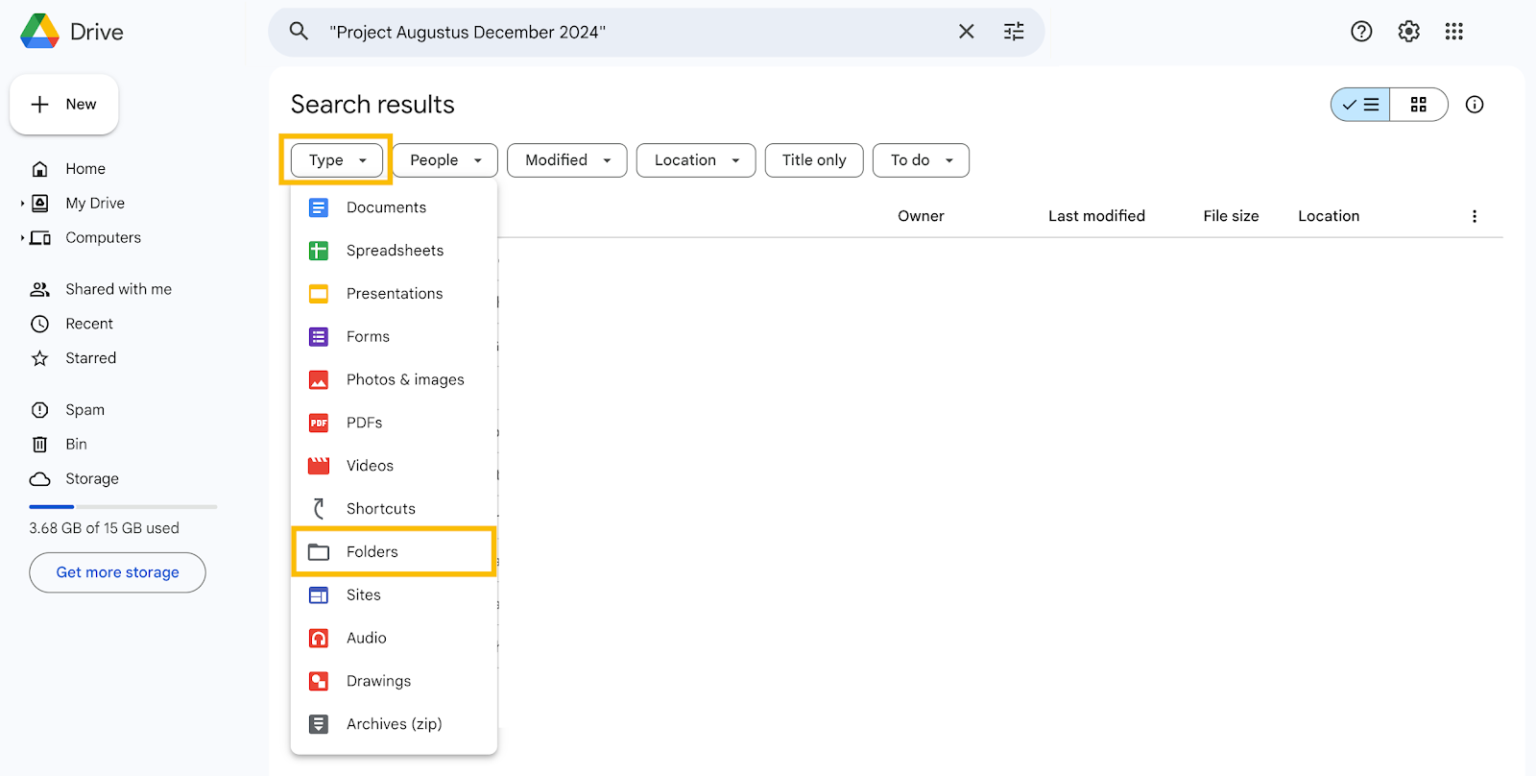The height and width of the screenshot is (776, 1536).
Task: Click the column more options icon
Action: [1474, 216]
